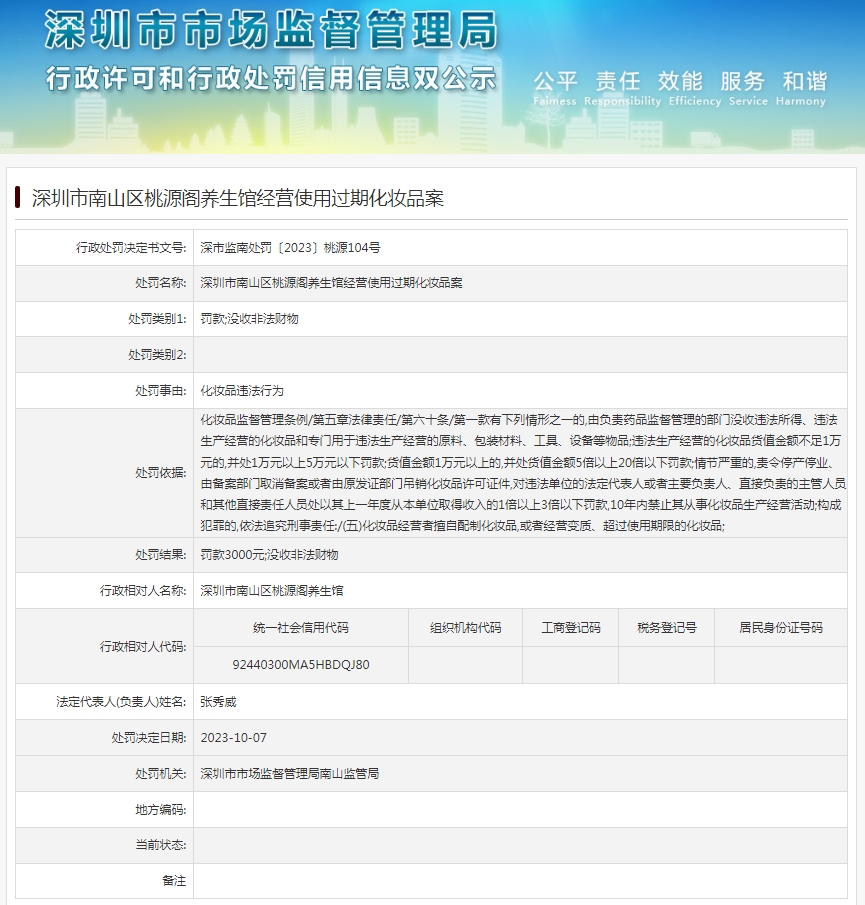Click the 处罚类别2 label
The width and height of the screenshot is (865, 905).
158,355
